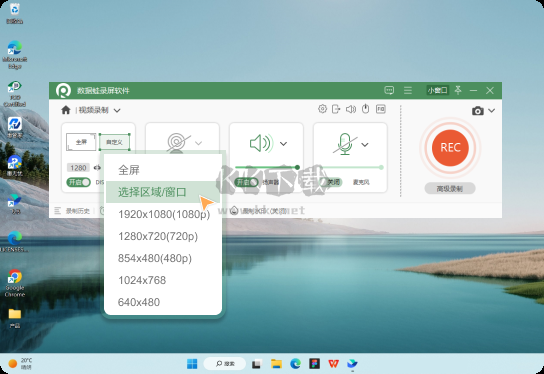Open the settings gear icon

[322, 109]
